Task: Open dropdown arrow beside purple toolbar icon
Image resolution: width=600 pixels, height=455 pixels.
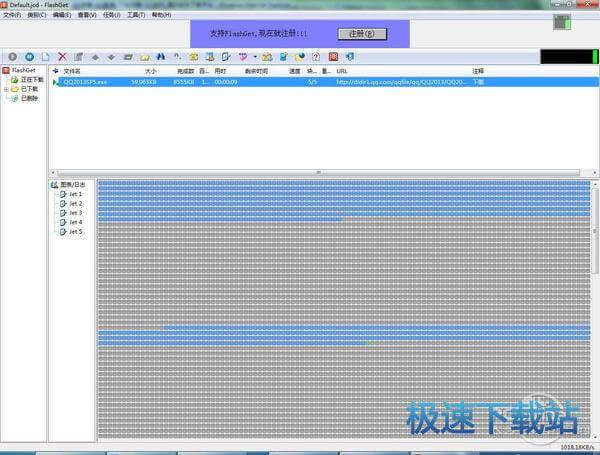Action: pos(255,57)
